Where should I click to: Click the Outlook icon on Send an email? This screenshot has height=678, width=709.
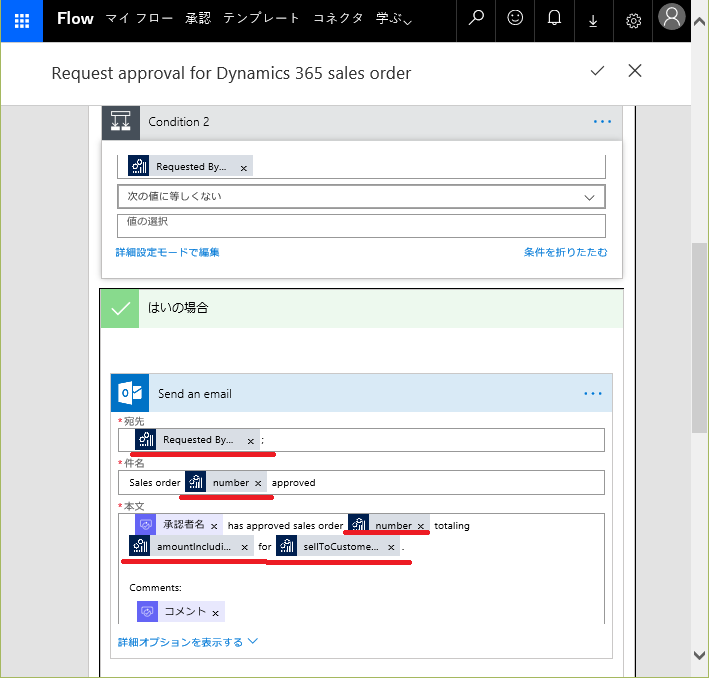[x=130, y=393]
